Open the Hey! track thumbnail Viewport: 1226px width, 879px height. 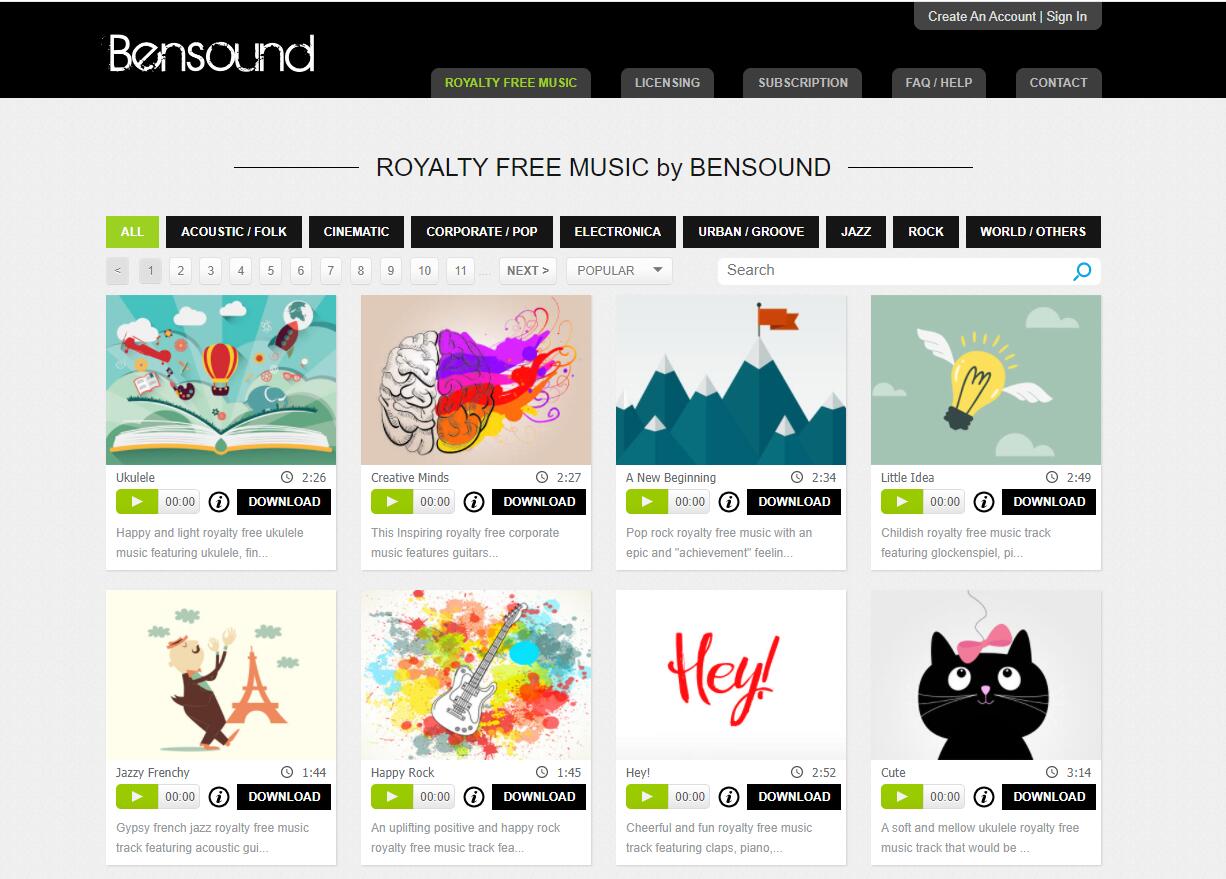coord(731,675)
